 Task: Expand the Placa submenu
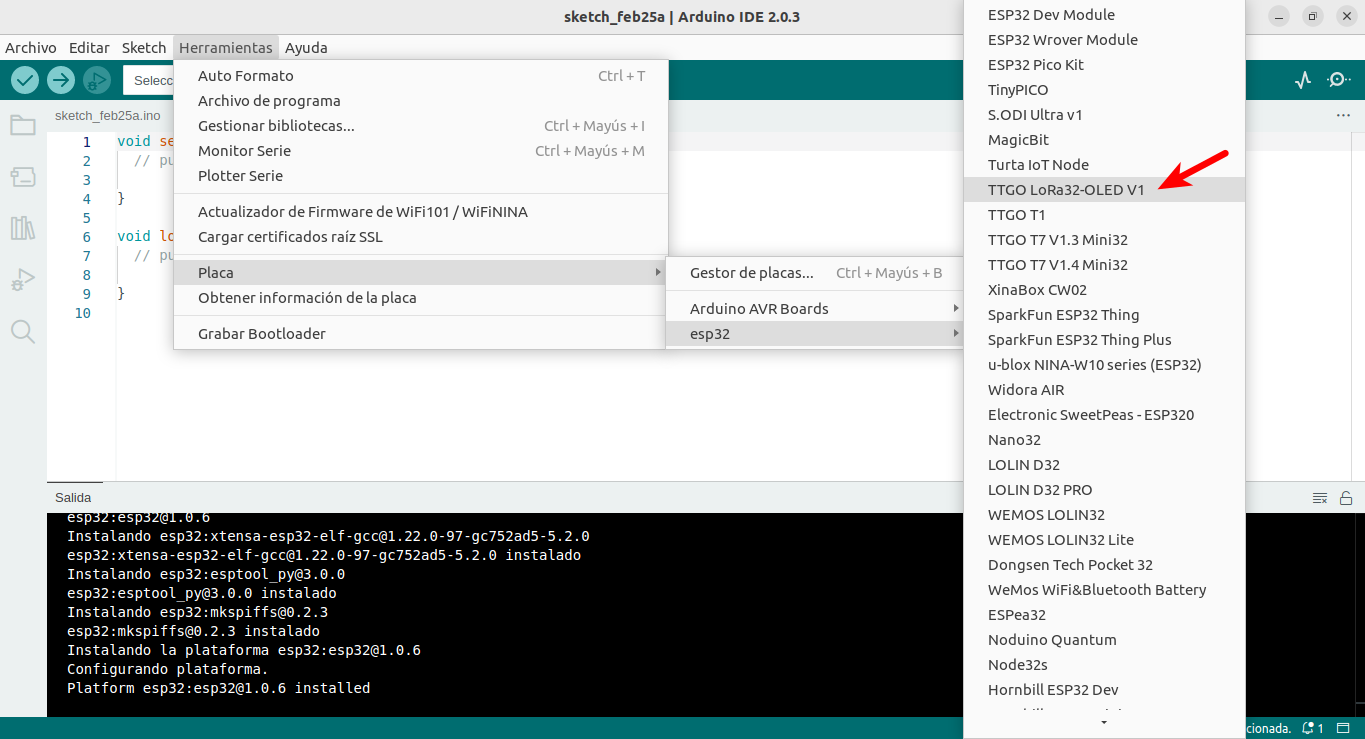click(420, 273)
